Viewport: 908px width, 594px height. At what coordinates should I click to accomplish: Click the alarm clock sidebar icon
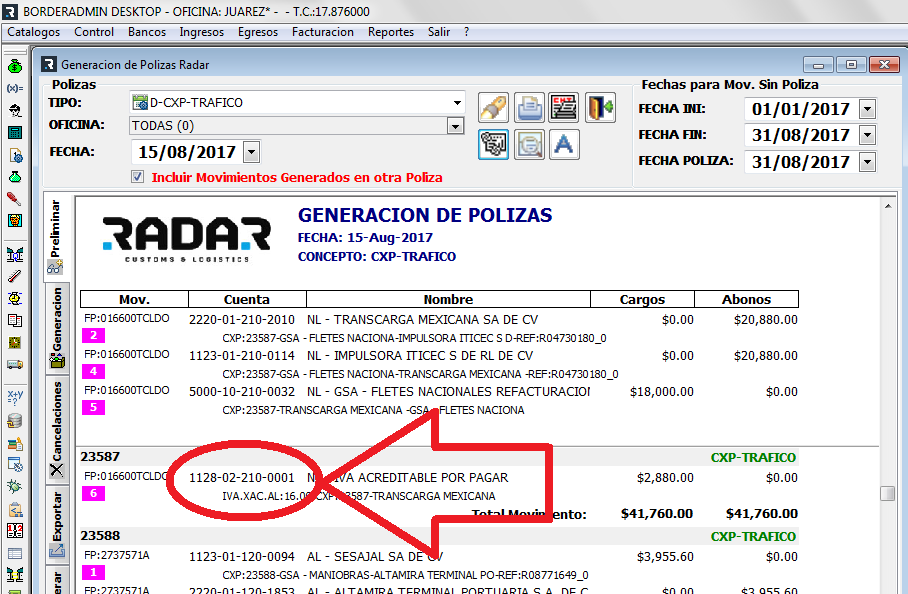(14, 298)
